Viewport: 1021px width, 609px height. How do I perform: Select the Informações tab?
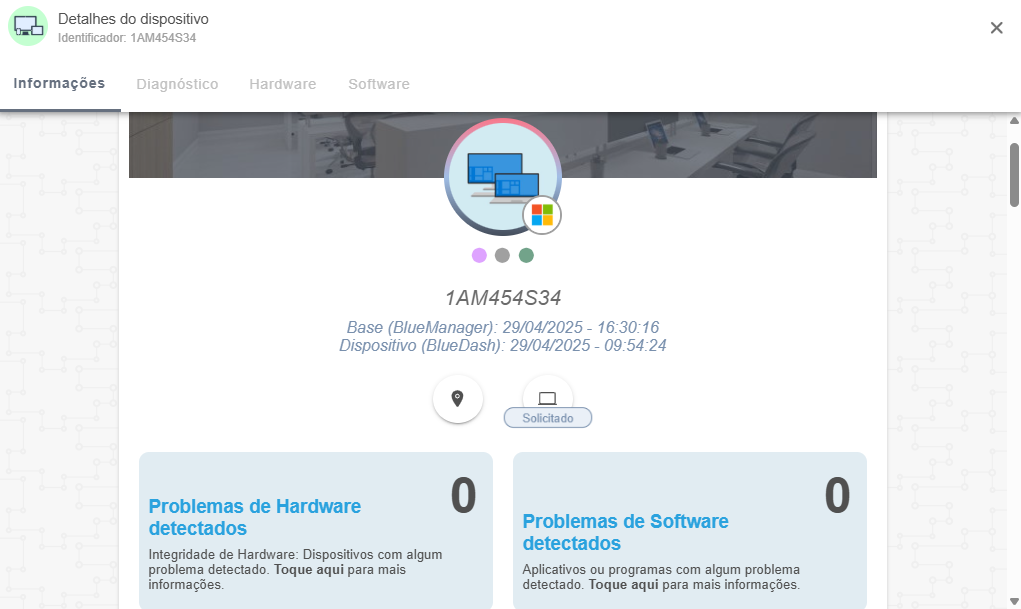click(59, 83)
